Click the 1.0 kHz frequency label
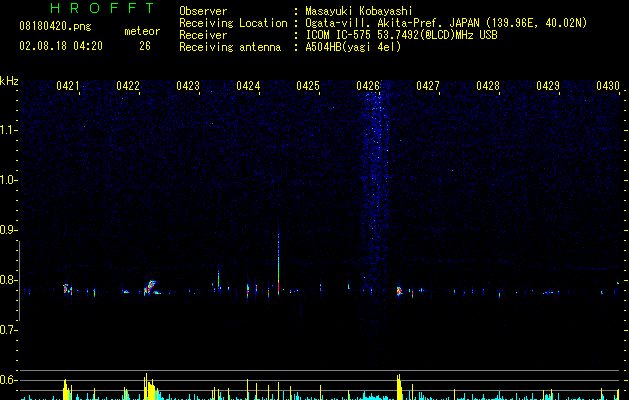 click(7, 180)
